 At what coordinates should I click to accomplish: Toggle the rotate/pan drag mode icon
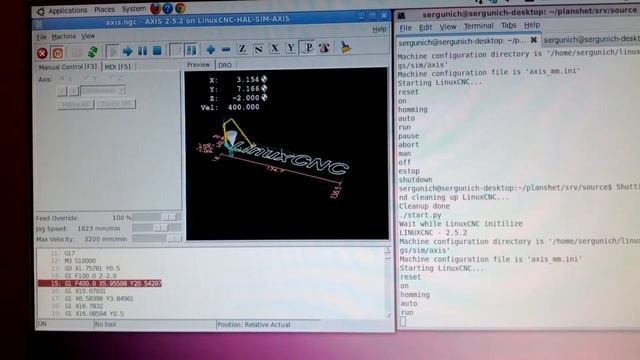click(x=324, y=48)
